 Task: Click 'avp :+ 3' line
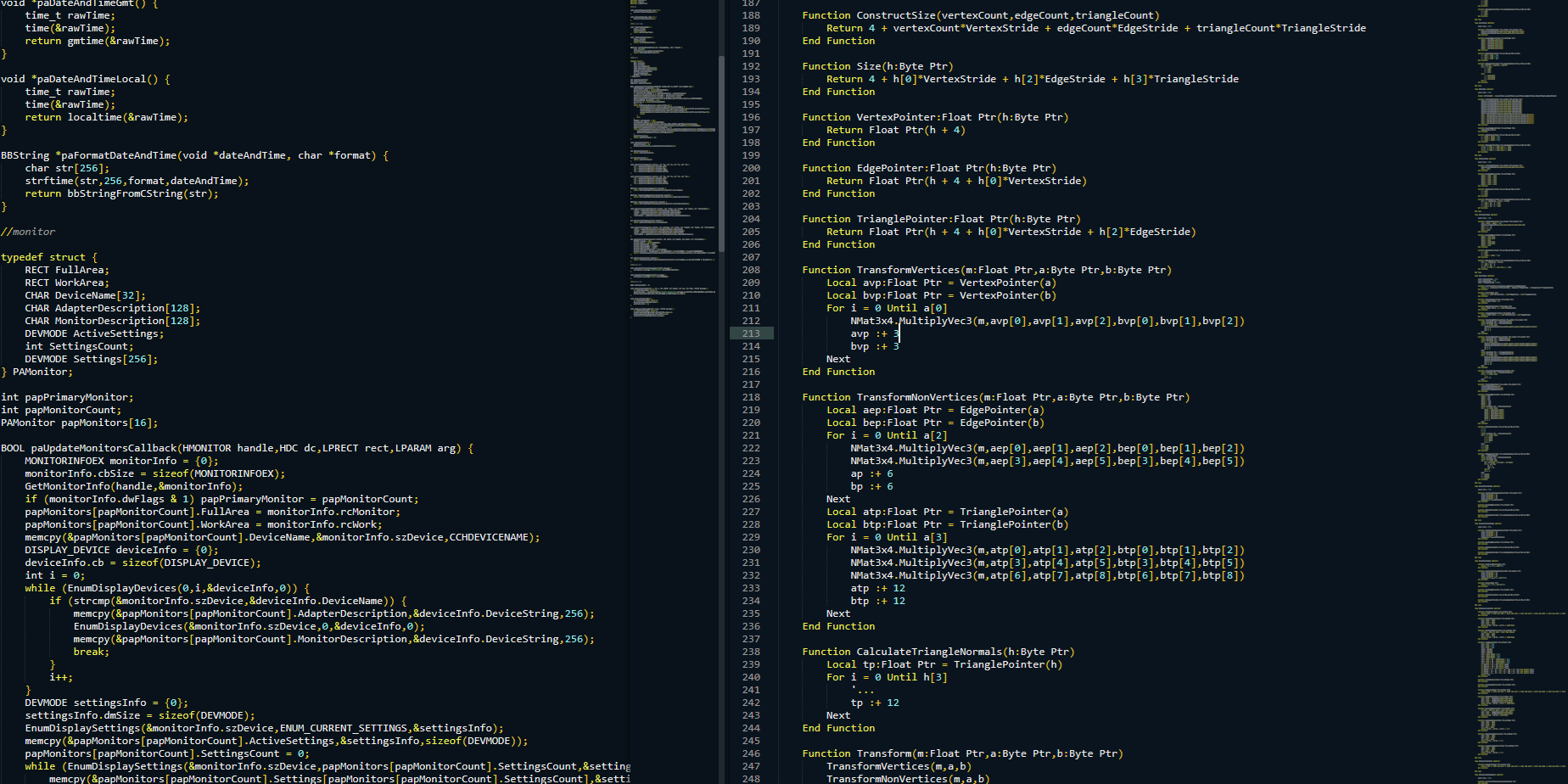[875, 333]
